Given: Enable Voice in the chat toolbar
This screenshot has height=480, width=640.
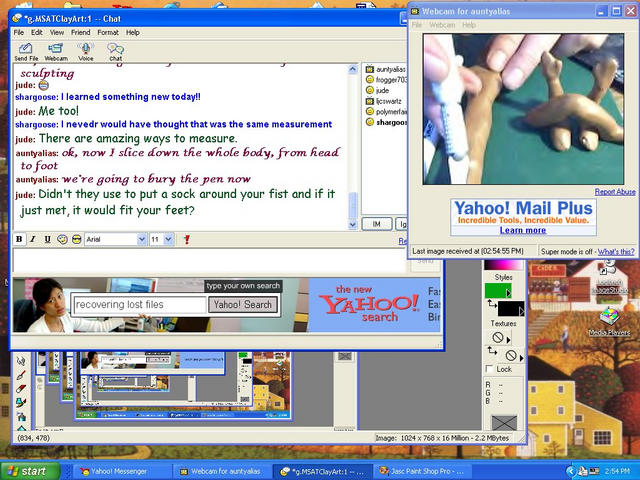Looking at the screenshot, I should point(86,52).
